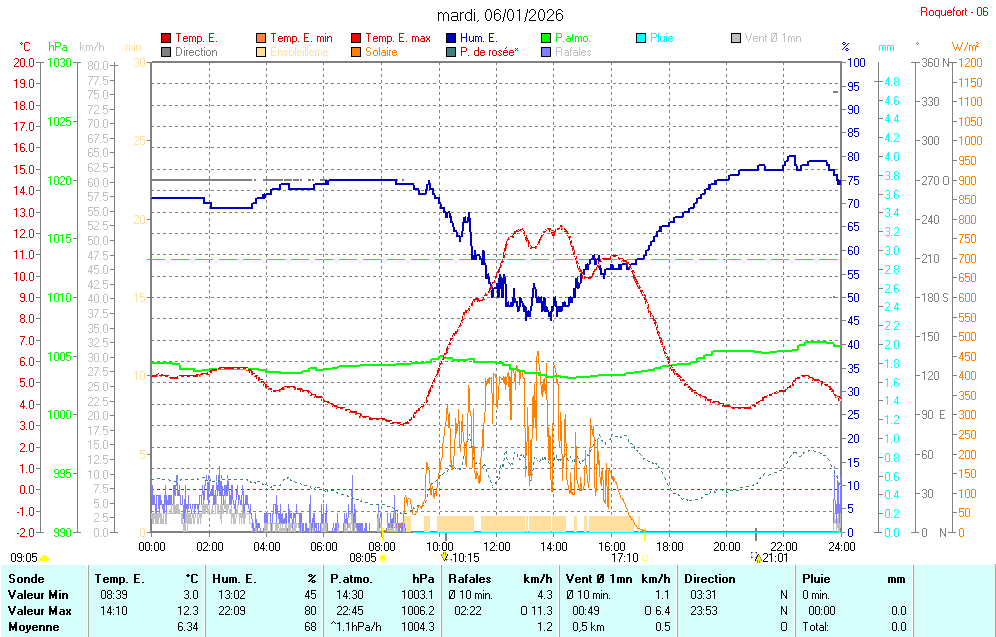This screenshot has width=996, height=637.
Task: Click the sun icon next to 09:05
Action: point(44,558)
